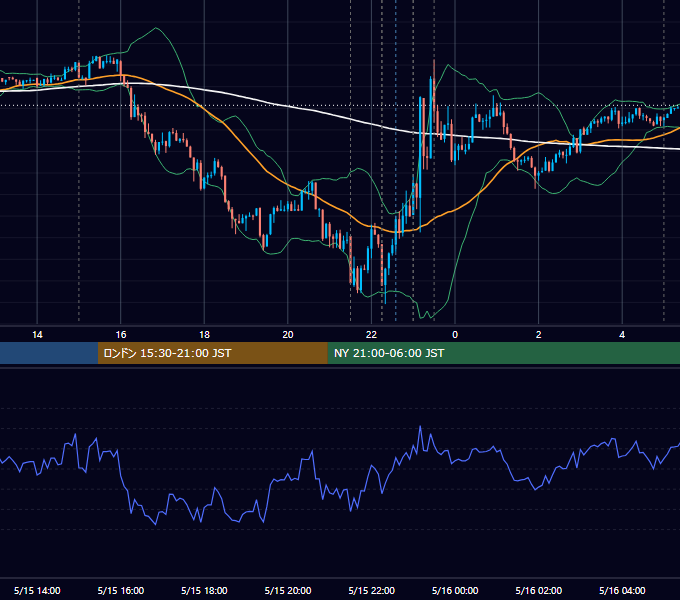Click the NY 21:00-06:00 JST session bar
The image size is (680, 600).
[503, 353]
